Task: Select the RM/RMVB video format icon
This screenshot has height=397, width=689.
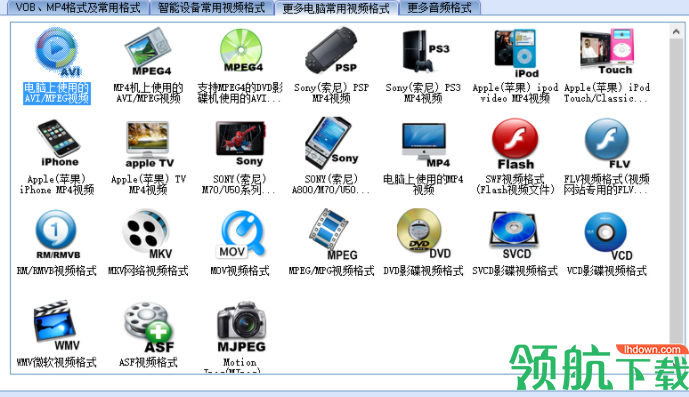Action: (58, 234)
